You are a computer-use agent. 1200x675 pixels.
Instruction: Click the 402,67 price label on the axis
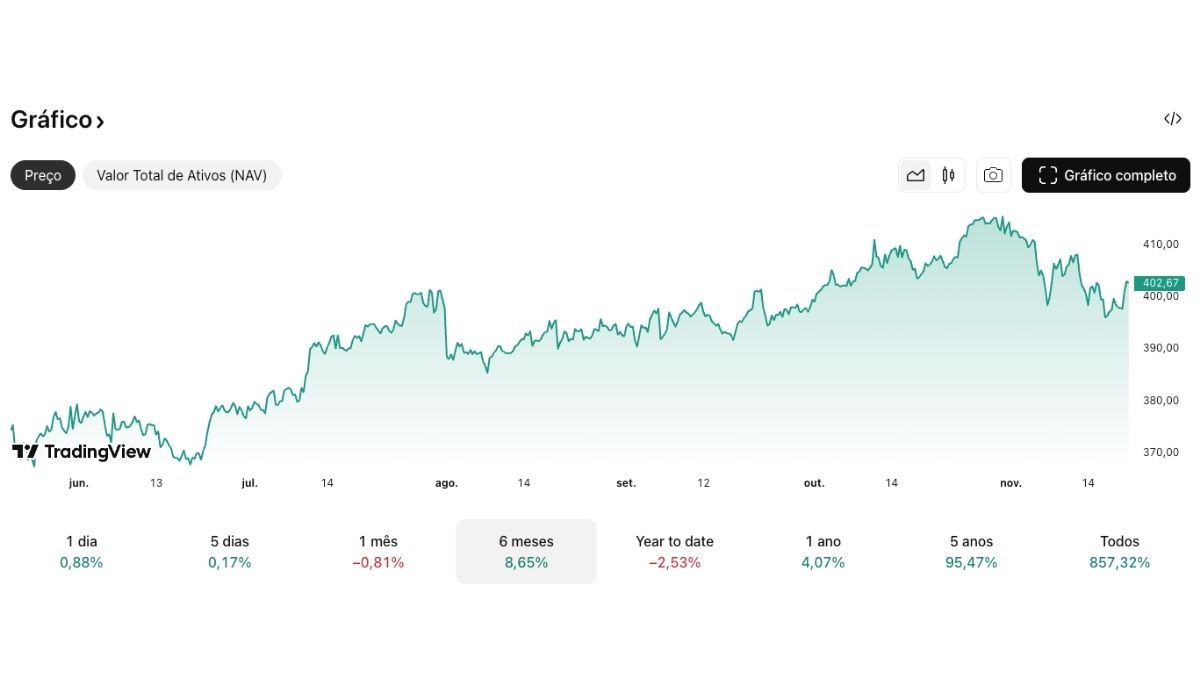(1158, 283)
